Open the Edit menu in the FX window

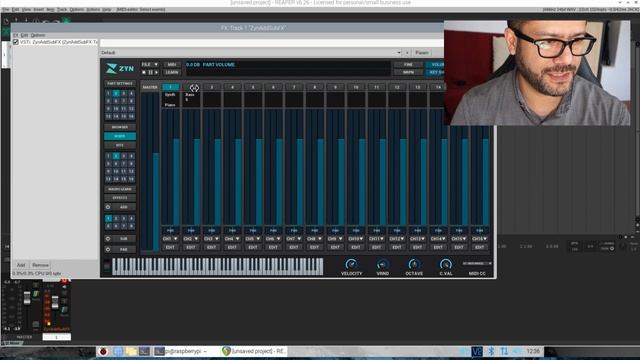point(24,35)
